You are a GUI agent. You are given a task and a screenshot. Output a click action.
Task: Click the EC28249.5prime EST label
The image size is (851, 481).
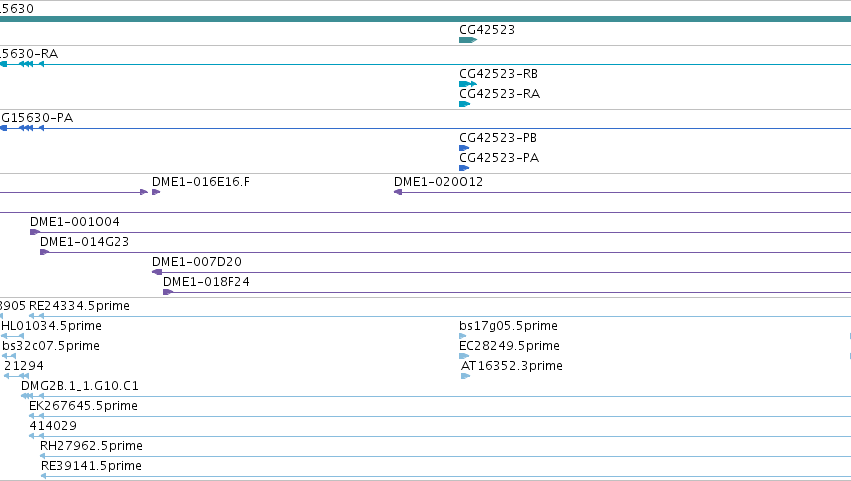509,346
